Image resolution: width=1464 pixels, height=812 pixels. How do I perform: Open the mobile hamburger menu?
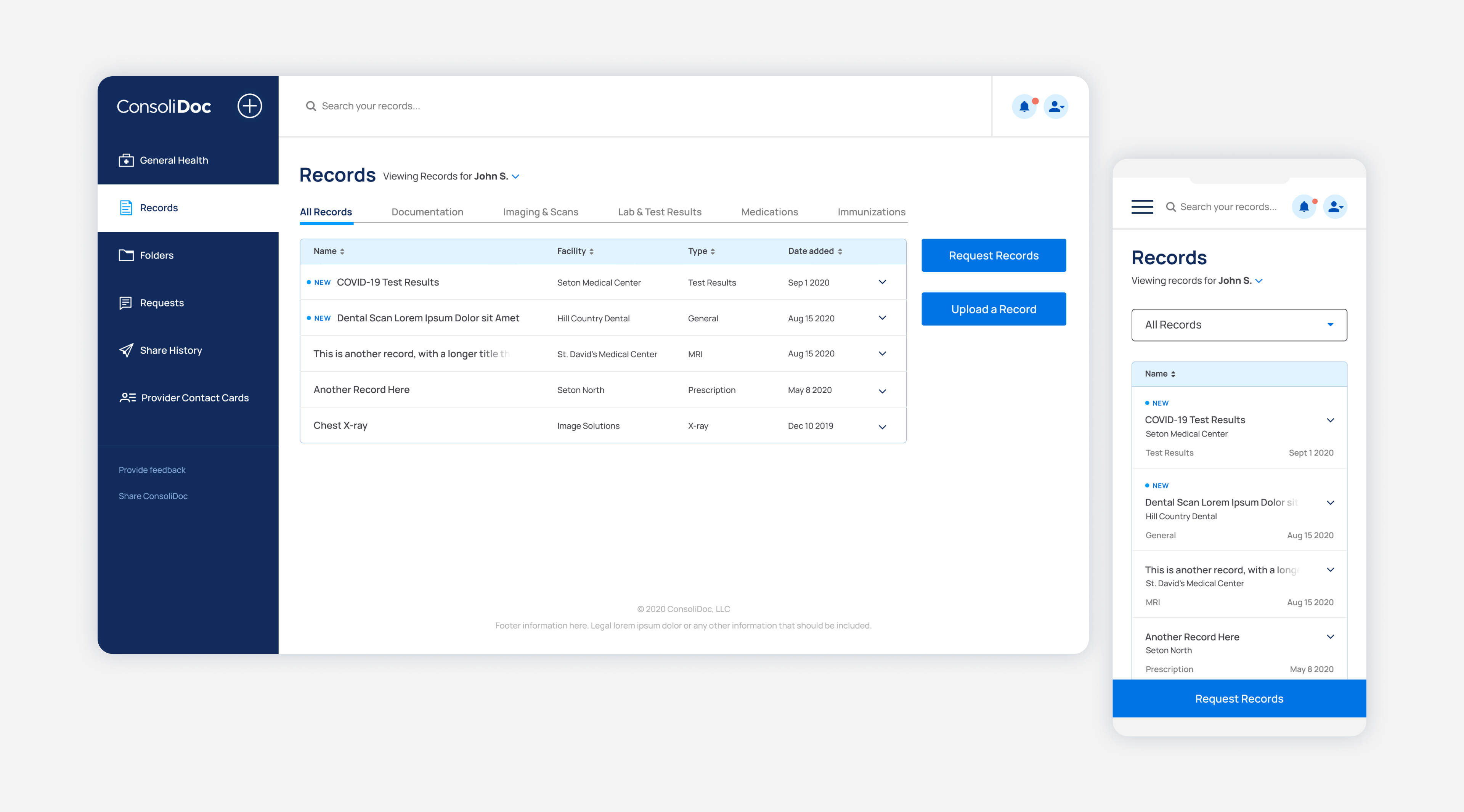(x=1142, y=207)
